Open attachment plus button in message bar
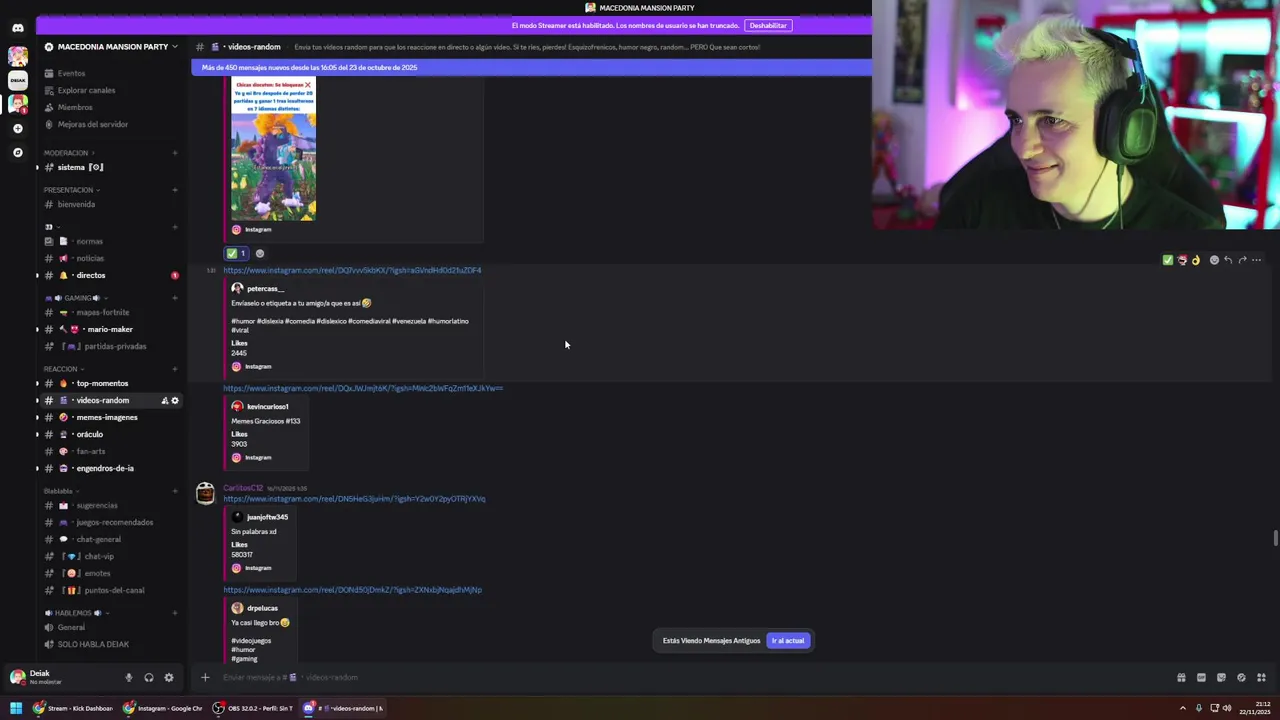 [x=205, y=677]
